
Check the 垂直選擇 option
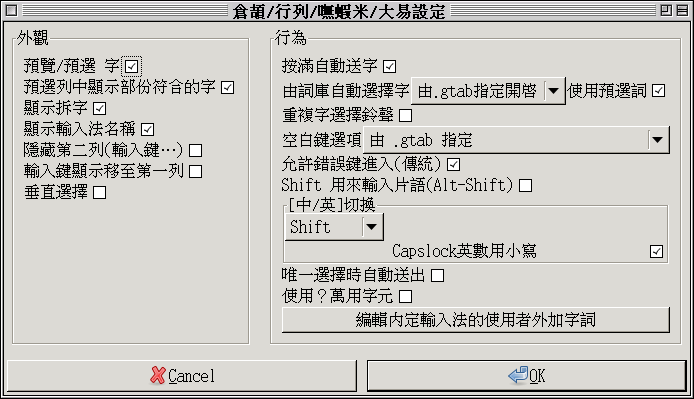tap(100, 193)
